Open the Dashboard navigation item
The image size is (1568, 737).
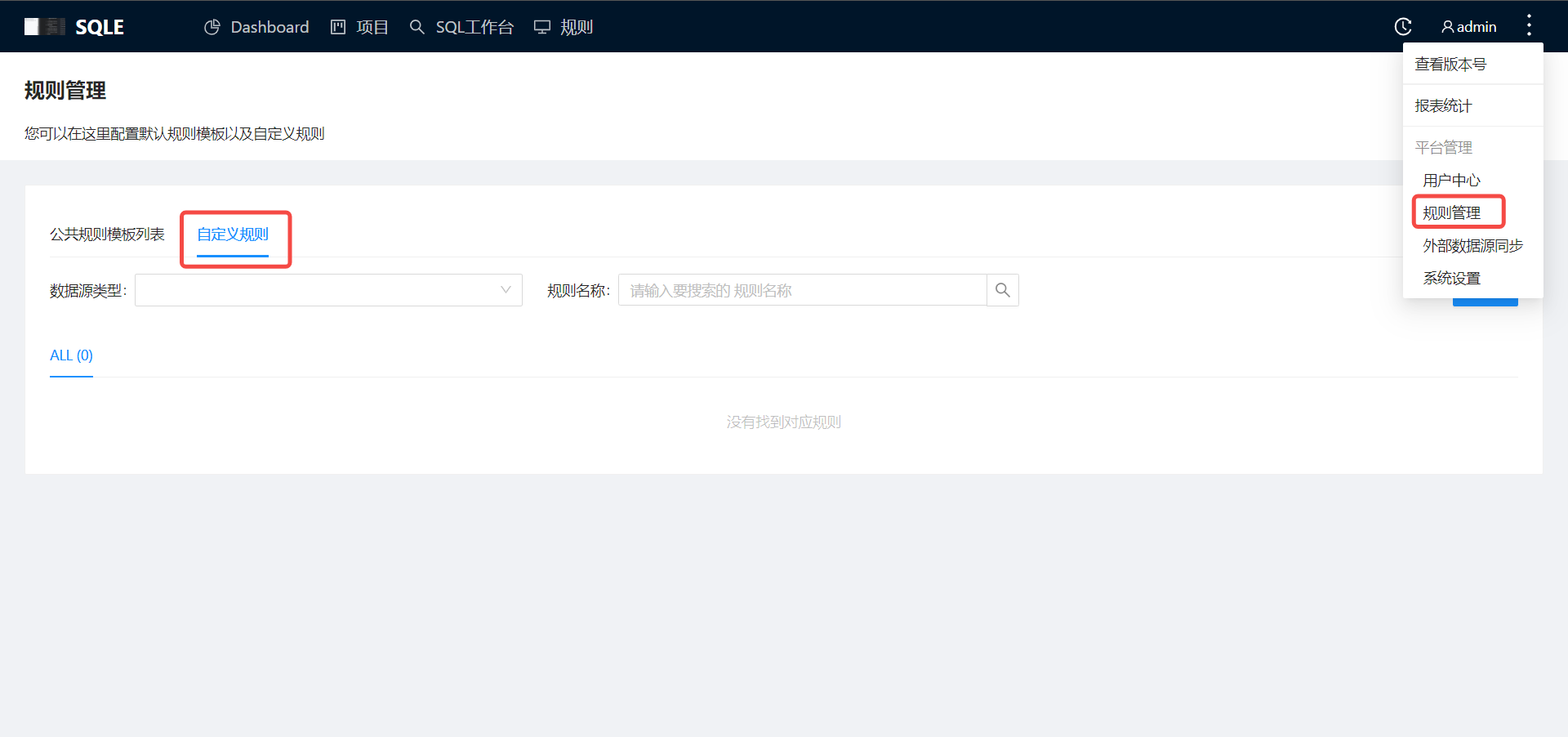coord(256,27)
